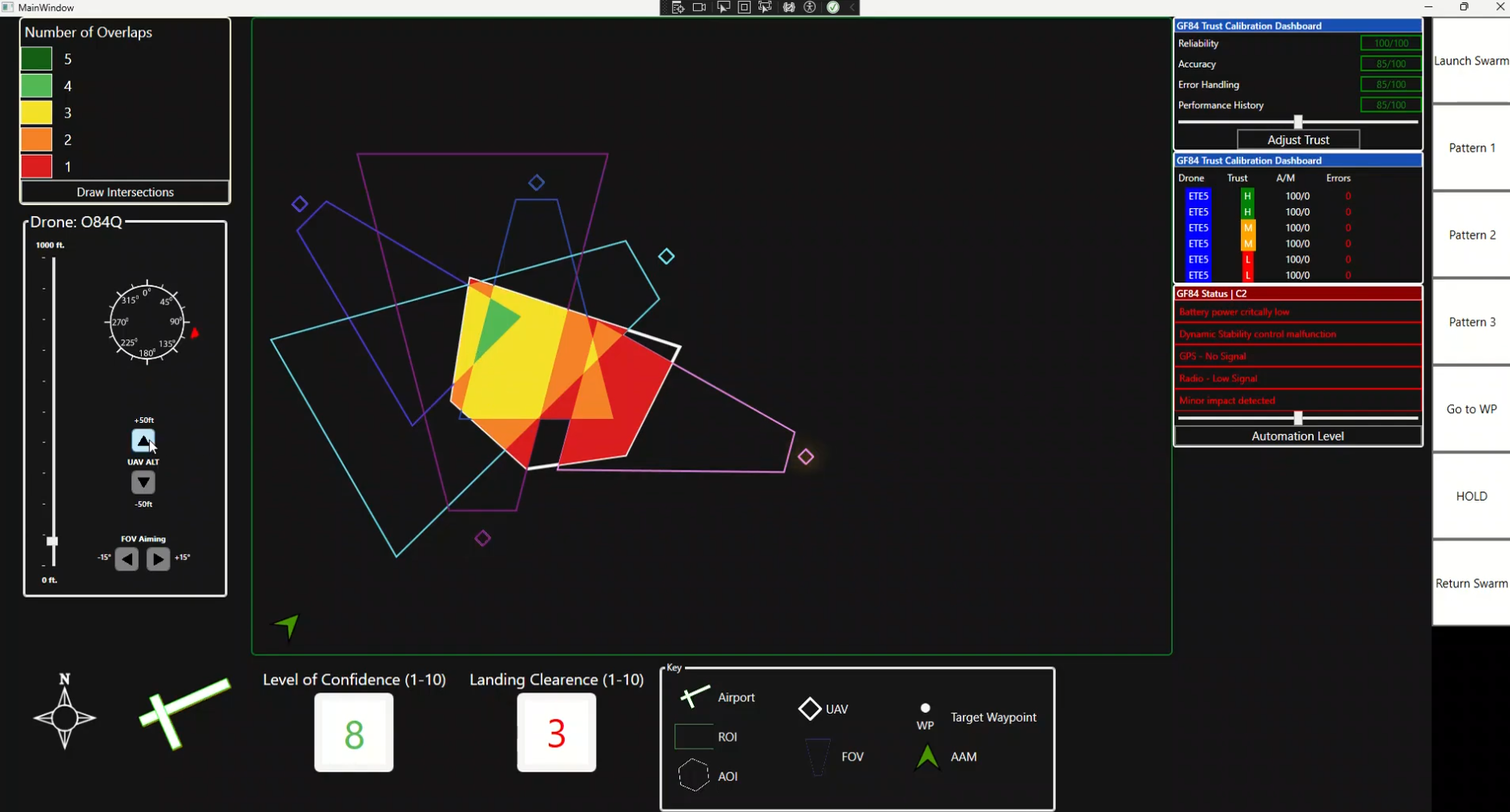Click the green hot reload checkmark
Image resolution: width=1510 pixels, height=812 pixels.
tap(833, 8)
